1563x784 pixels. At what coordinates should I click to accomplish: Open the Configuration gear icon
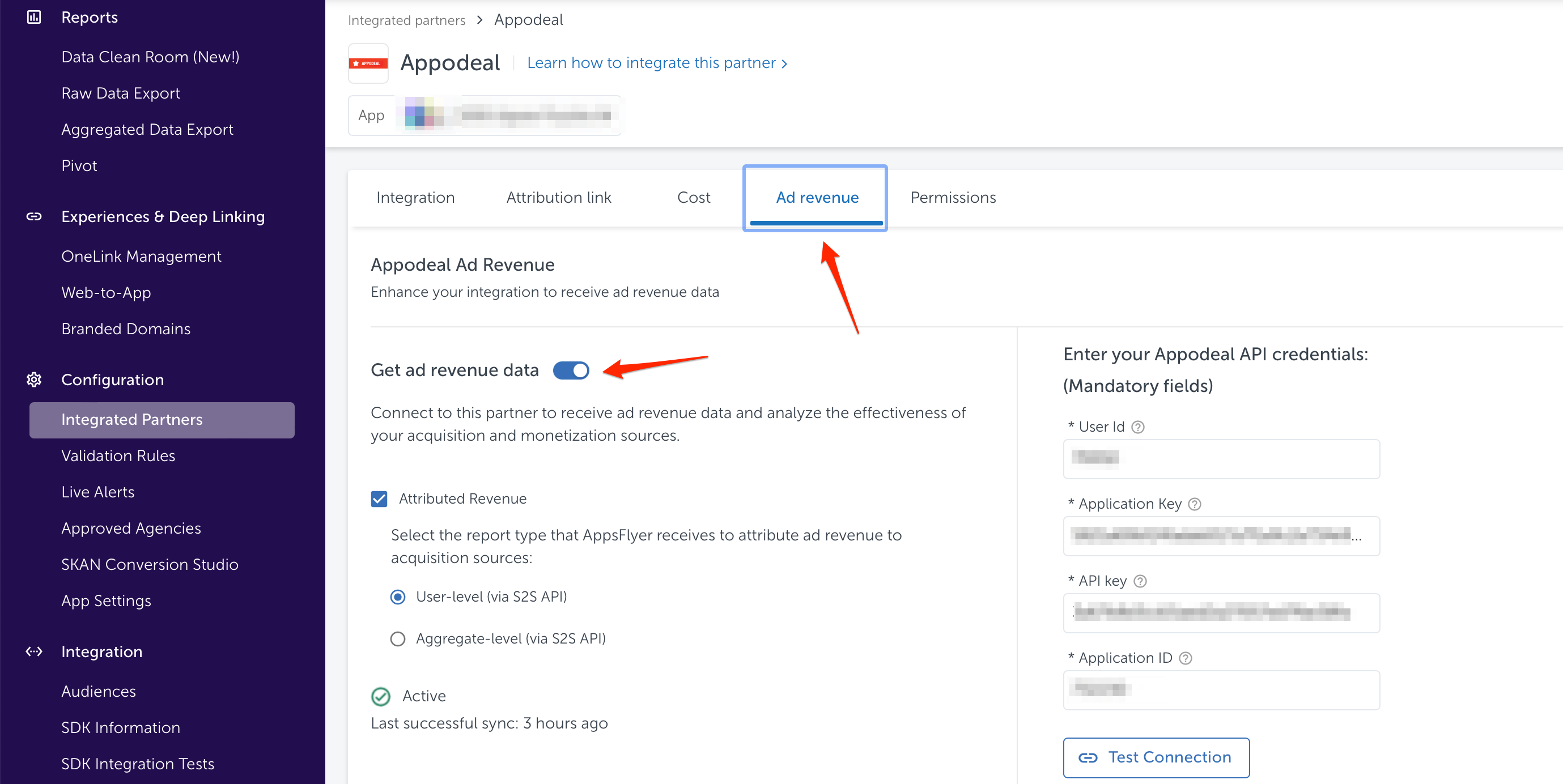coord(33,379)
